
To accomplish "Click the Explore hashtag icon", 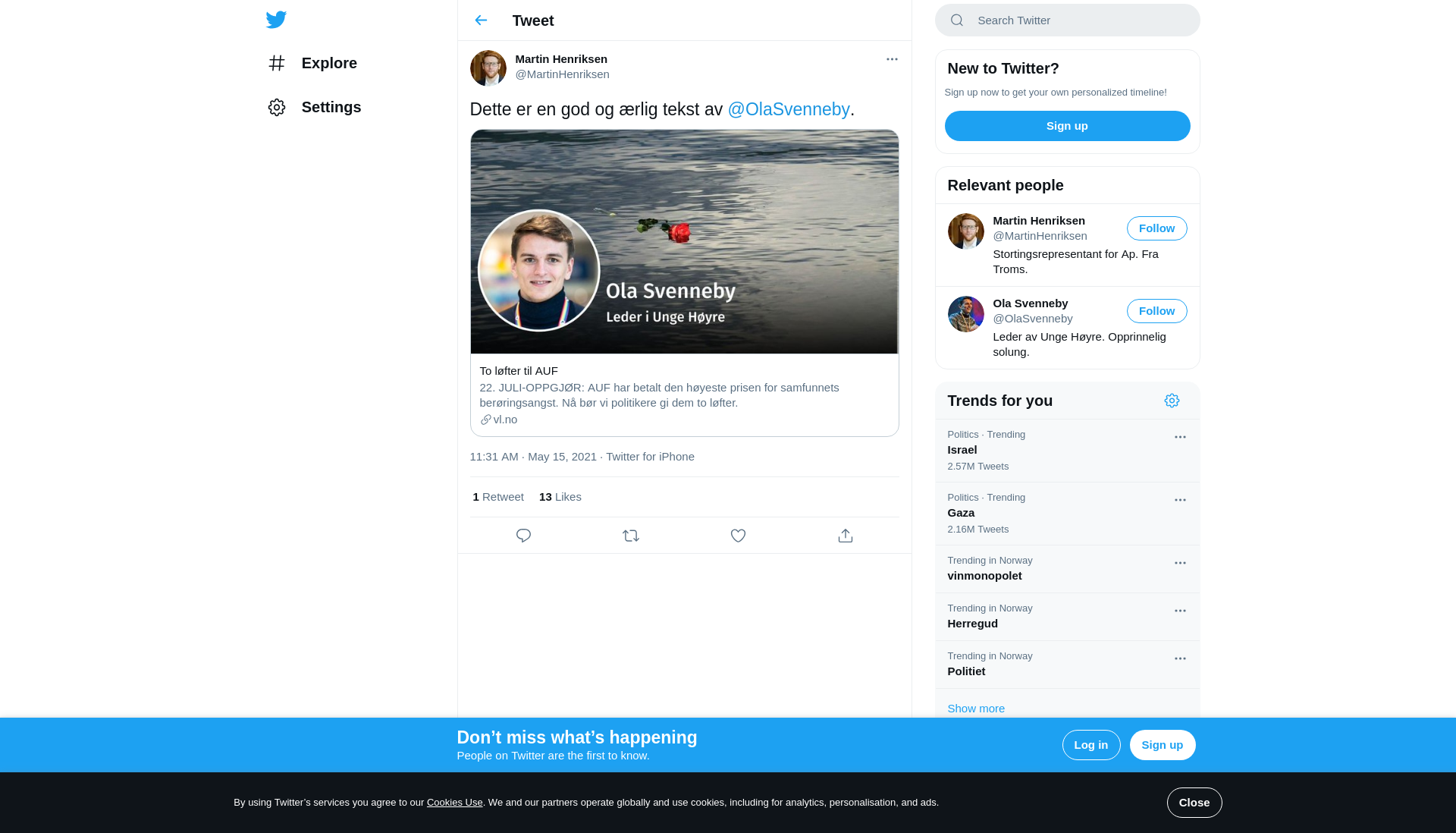I will click(277, 63).
